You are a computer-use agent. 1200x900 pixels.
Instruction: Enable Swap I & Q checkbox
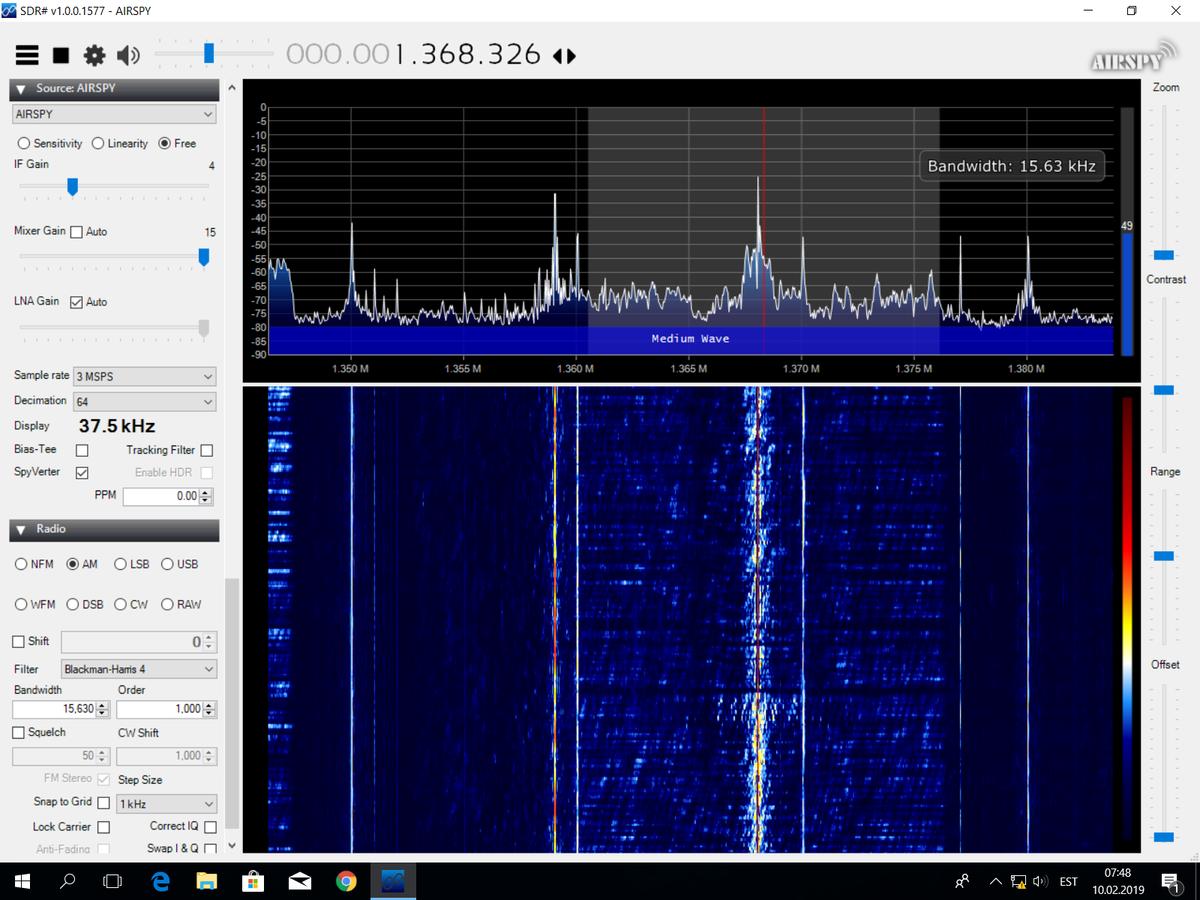tap(210, 849)
